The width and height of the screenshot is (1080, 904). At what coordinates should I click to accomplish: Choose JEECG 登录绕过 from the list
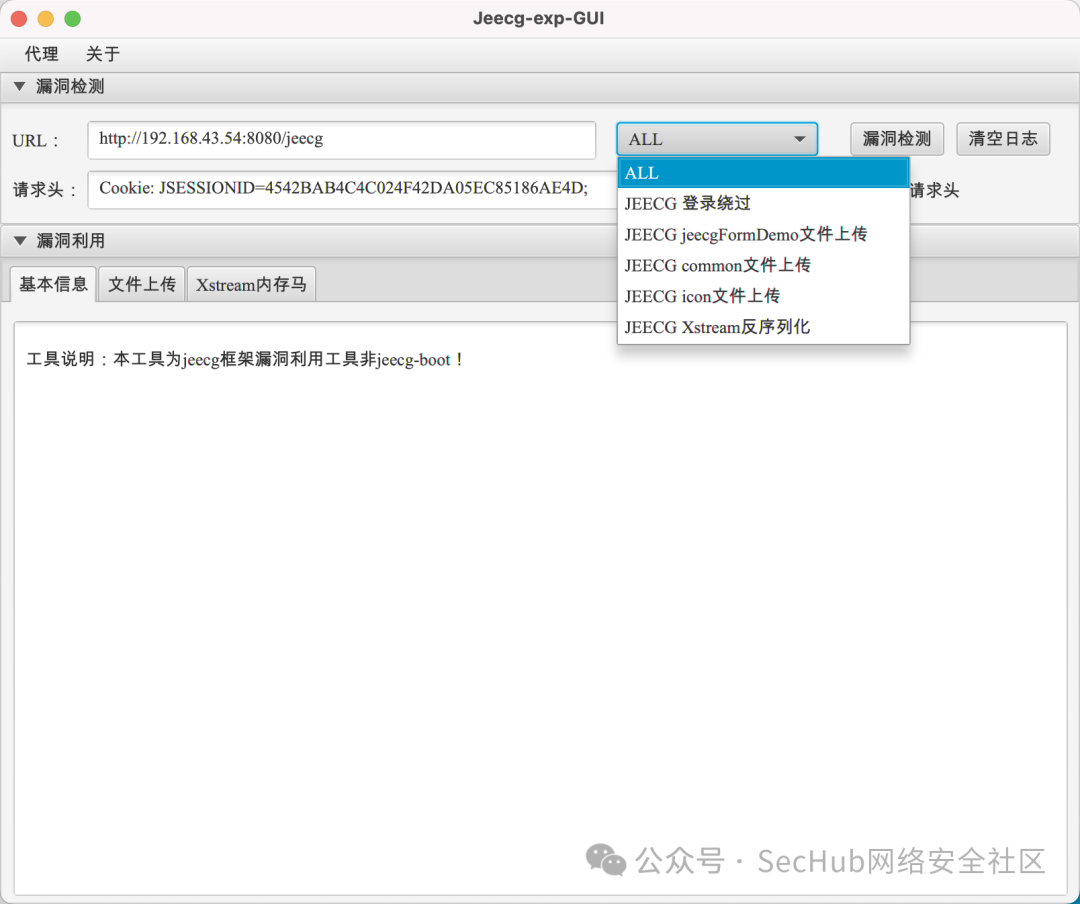tap(763, 203)
